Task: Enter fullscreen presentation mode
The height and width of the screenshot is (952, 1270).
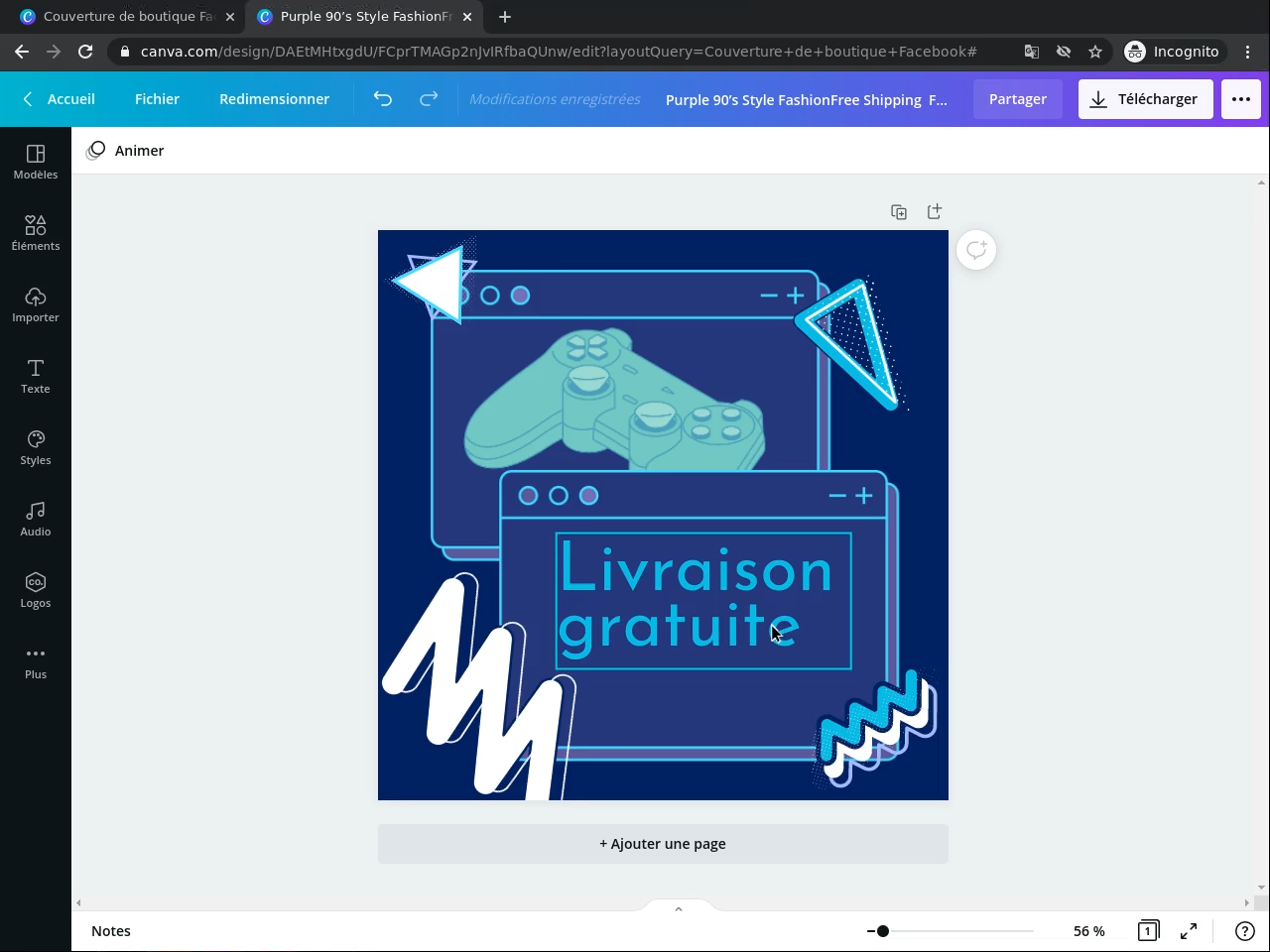Action: 1189,931
